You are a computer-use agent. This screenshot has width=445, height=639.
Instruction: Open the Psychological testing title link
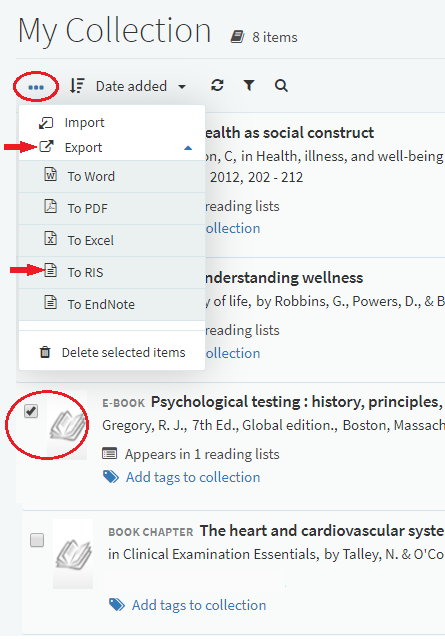297,402
